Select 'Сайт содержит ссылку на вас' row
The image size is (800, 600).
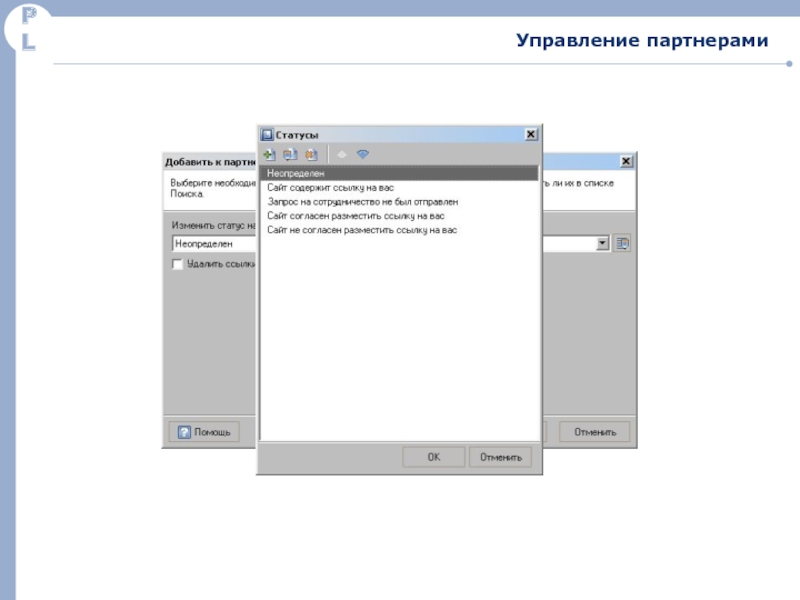(399, 188)
